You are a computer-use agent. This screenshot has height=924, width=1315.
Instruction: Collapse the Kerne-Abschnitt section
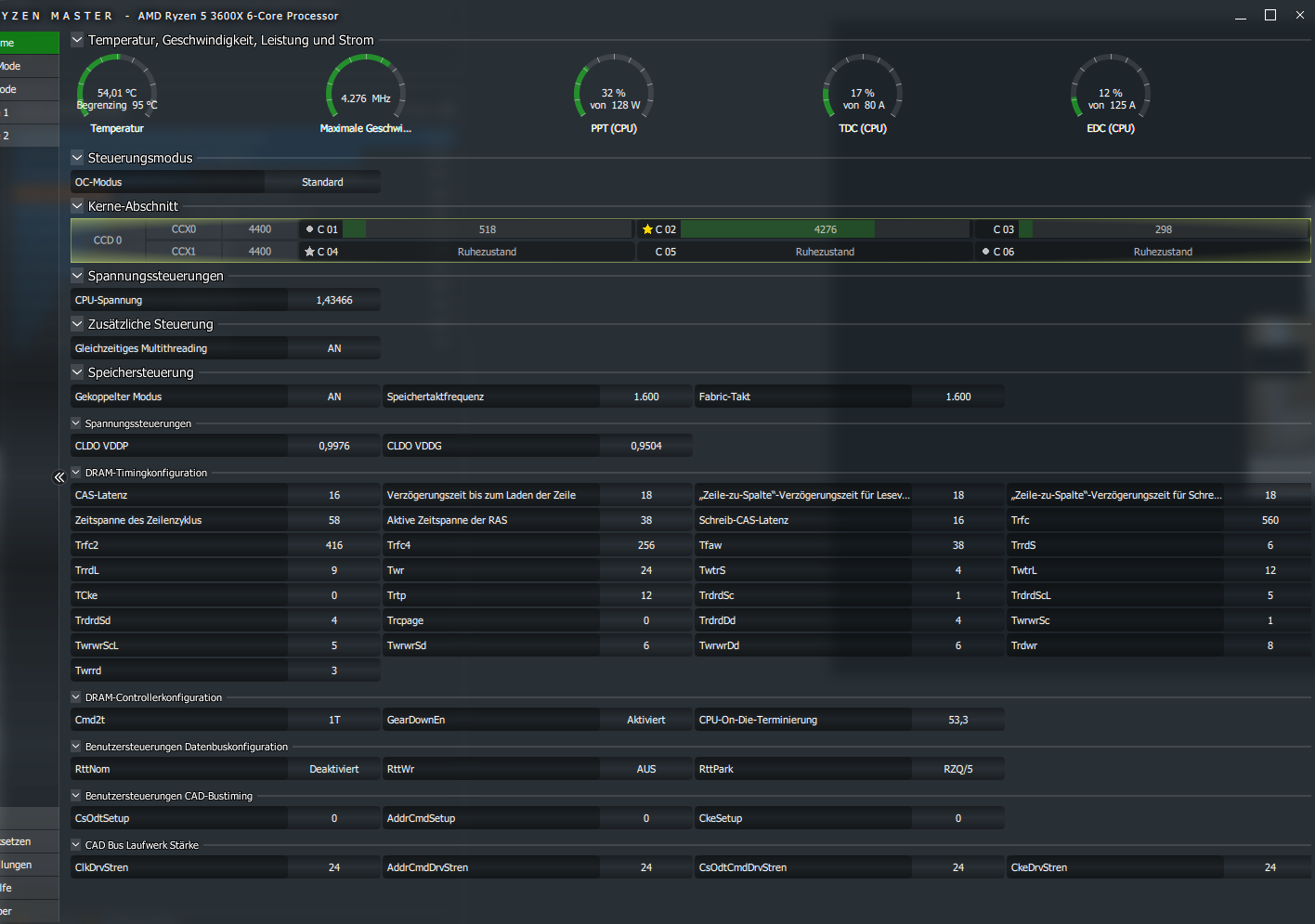point(77,206)
